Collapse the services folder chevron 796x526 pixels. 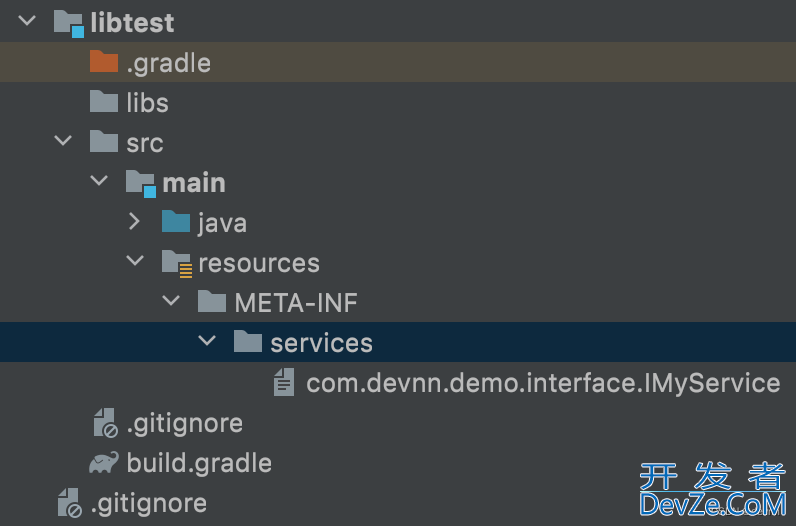pyautogui.click(x=207, y=341)
